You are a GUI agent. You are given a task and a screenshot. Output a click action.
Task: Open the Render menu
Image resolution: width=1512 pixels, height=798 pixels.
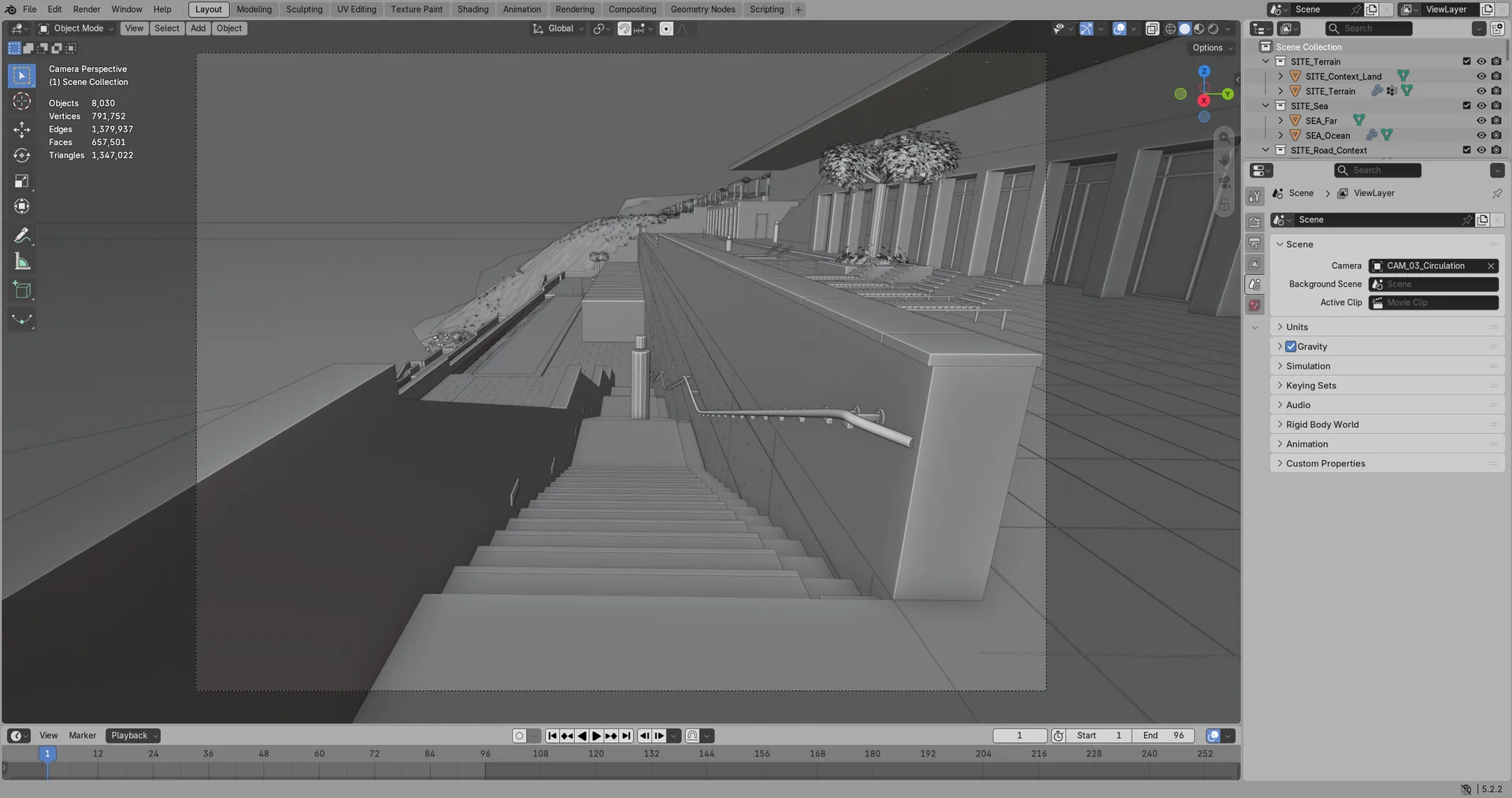pyautogui.click(x=87, y=9)
